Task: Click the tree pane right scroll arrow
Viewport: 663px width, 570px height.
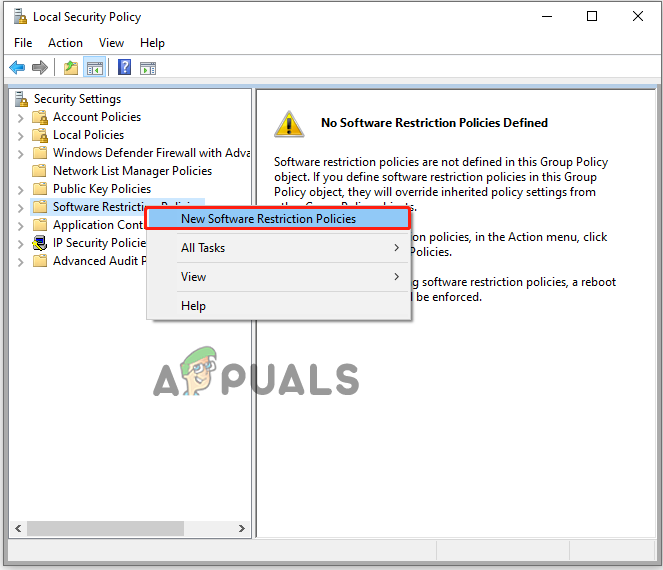Action: (242, 529)
